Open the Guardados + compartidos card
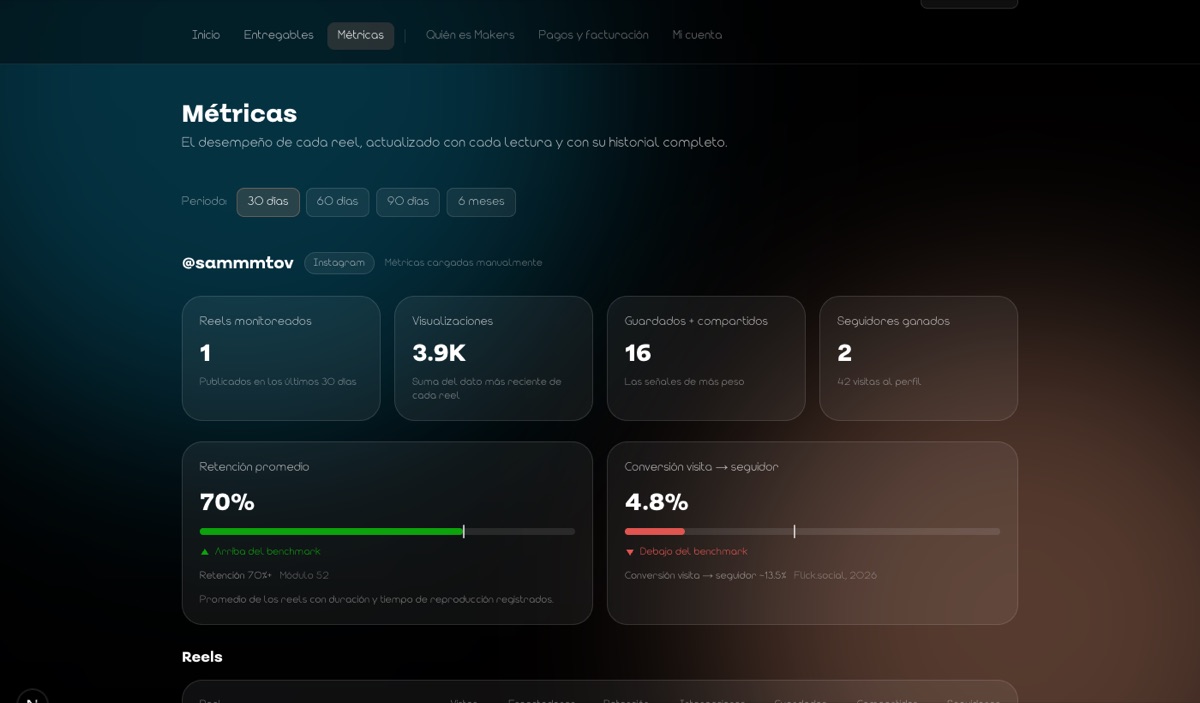 coord(706,358)
